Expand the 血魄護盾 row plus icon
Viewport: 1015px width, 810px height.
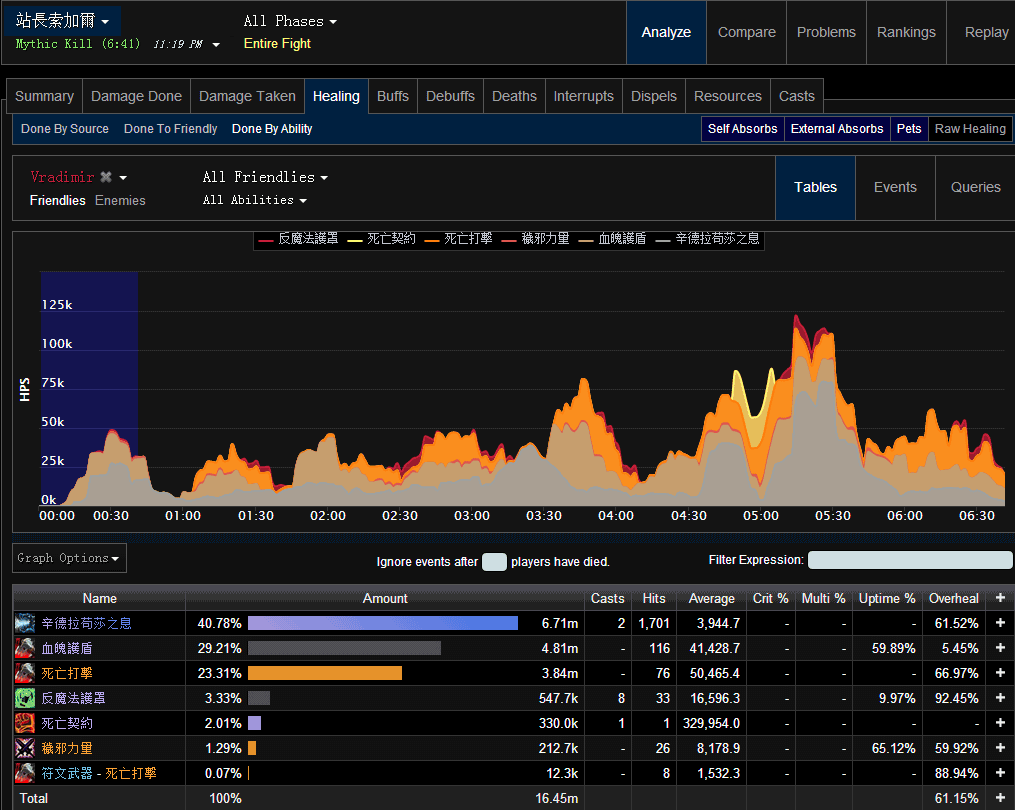pos(1000,648)
